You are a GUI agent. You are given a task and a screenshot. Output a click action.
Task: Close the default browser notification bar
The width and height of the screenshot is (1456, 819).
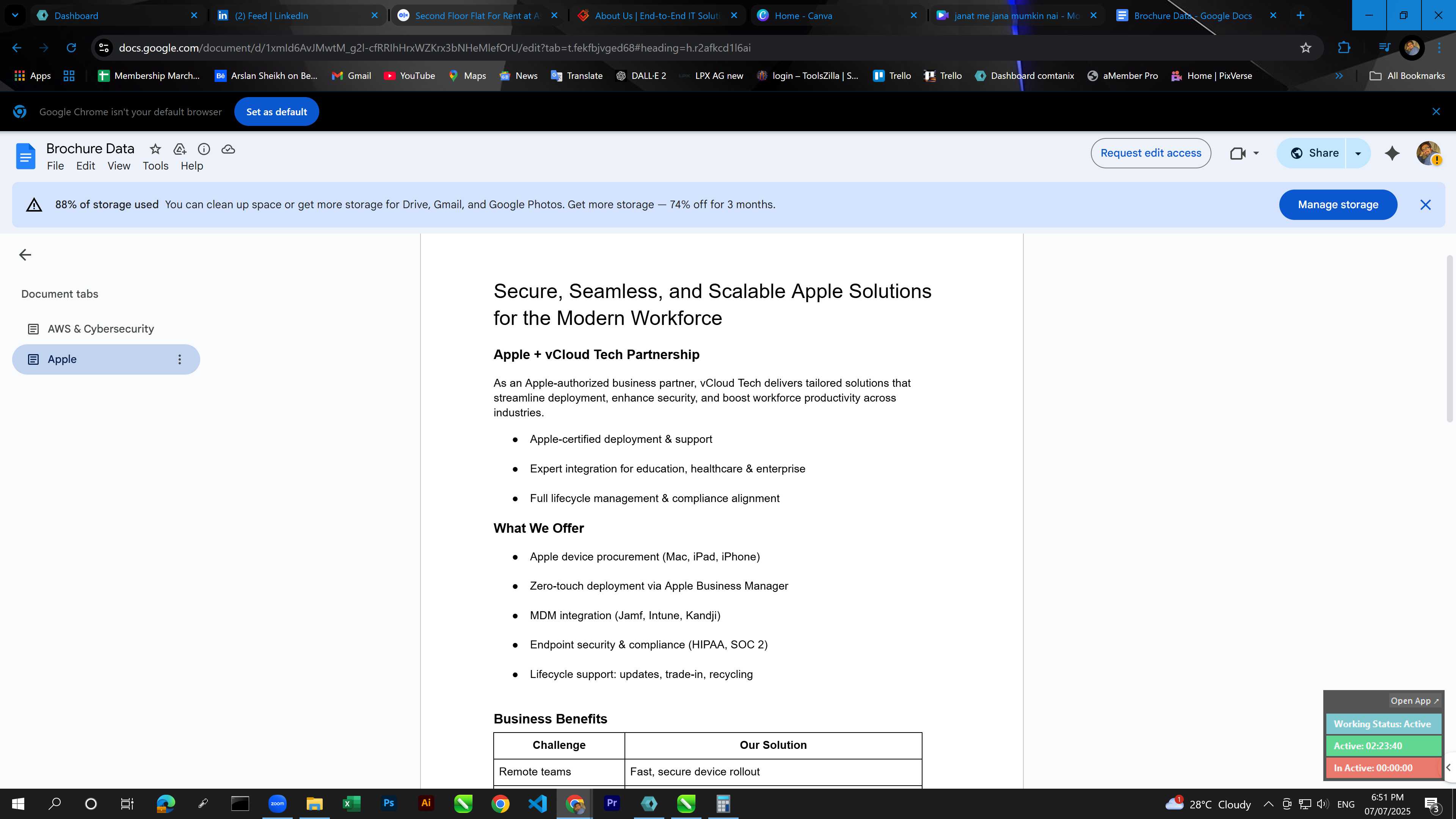click(1436, 112)
